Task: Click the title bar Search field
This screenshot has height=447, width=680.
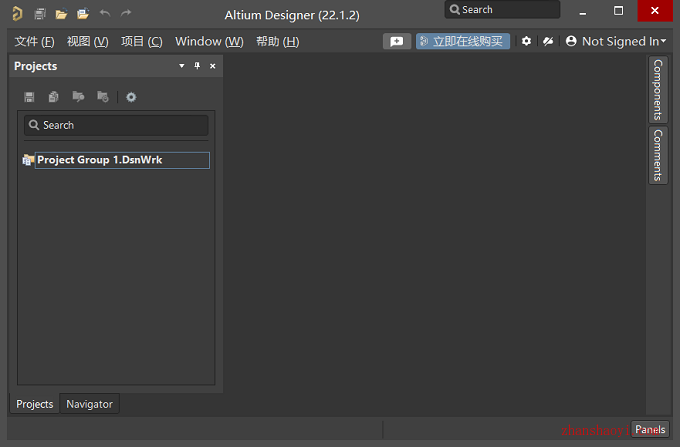Action: [502, 10]
